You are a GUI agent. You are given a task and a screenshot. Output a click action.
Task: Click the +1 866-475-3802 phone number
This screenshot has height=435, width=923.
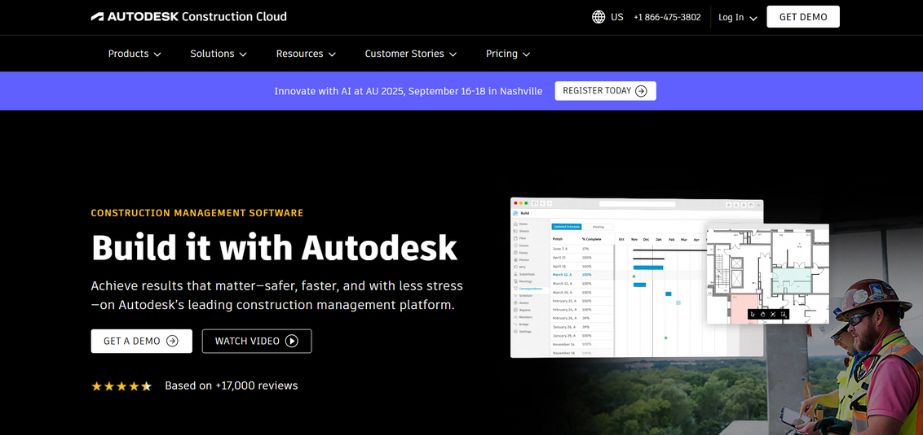coord(667,17)
